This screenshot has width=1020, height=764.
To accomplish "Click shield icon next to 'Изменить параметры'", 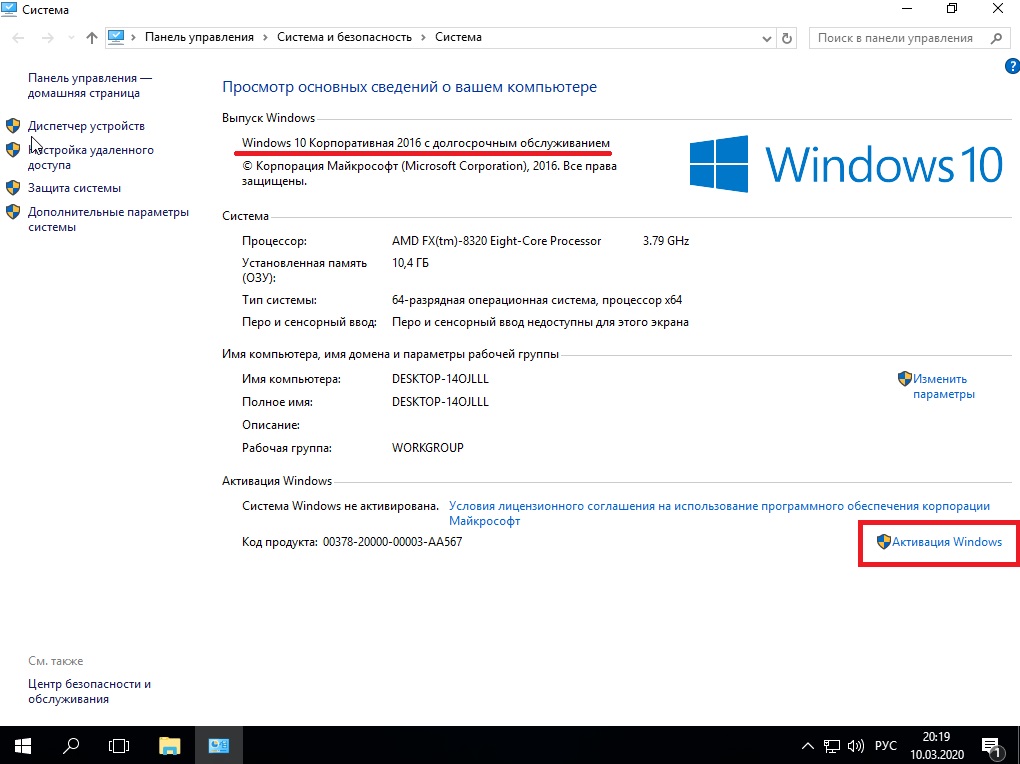I will (x=905, y=379).
